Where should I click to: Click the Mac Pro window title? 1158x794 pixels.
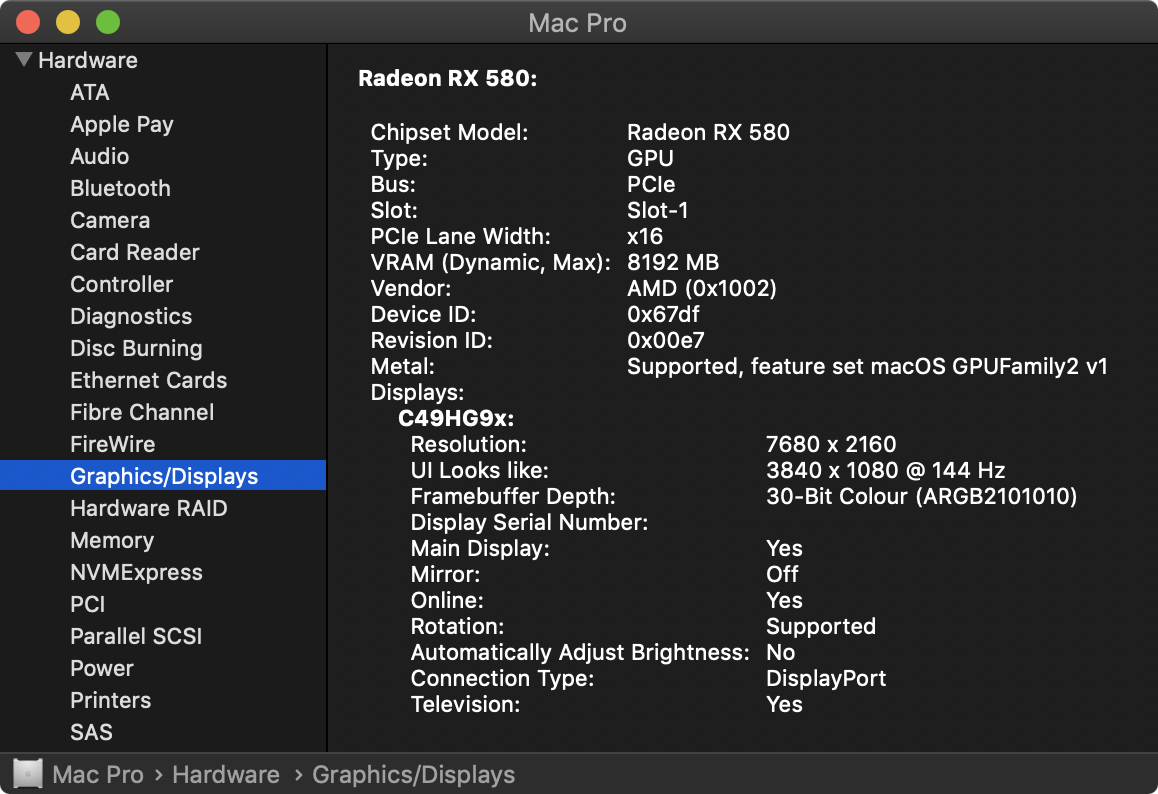(578, 23)
